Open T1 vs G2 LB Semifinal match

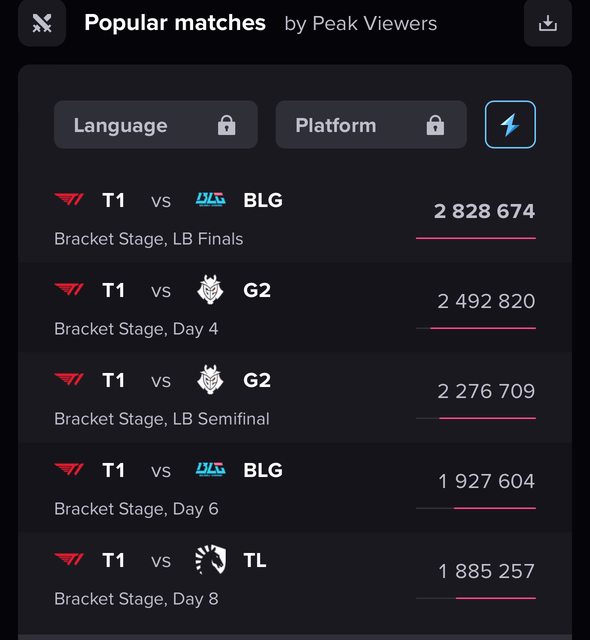pos(295,399)
